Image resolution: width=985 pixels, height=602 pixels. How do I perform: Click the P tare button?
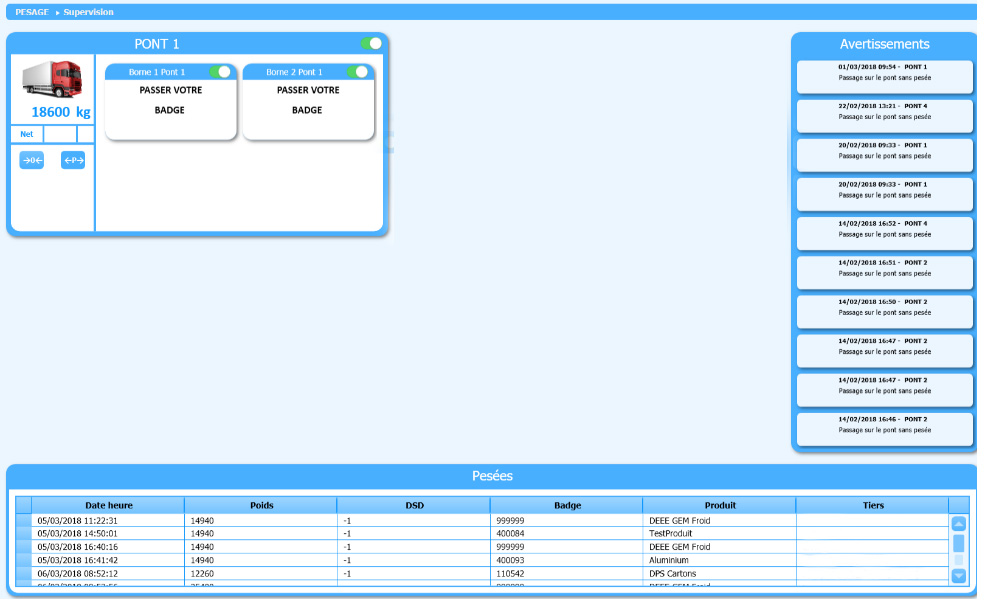point(73,160)
